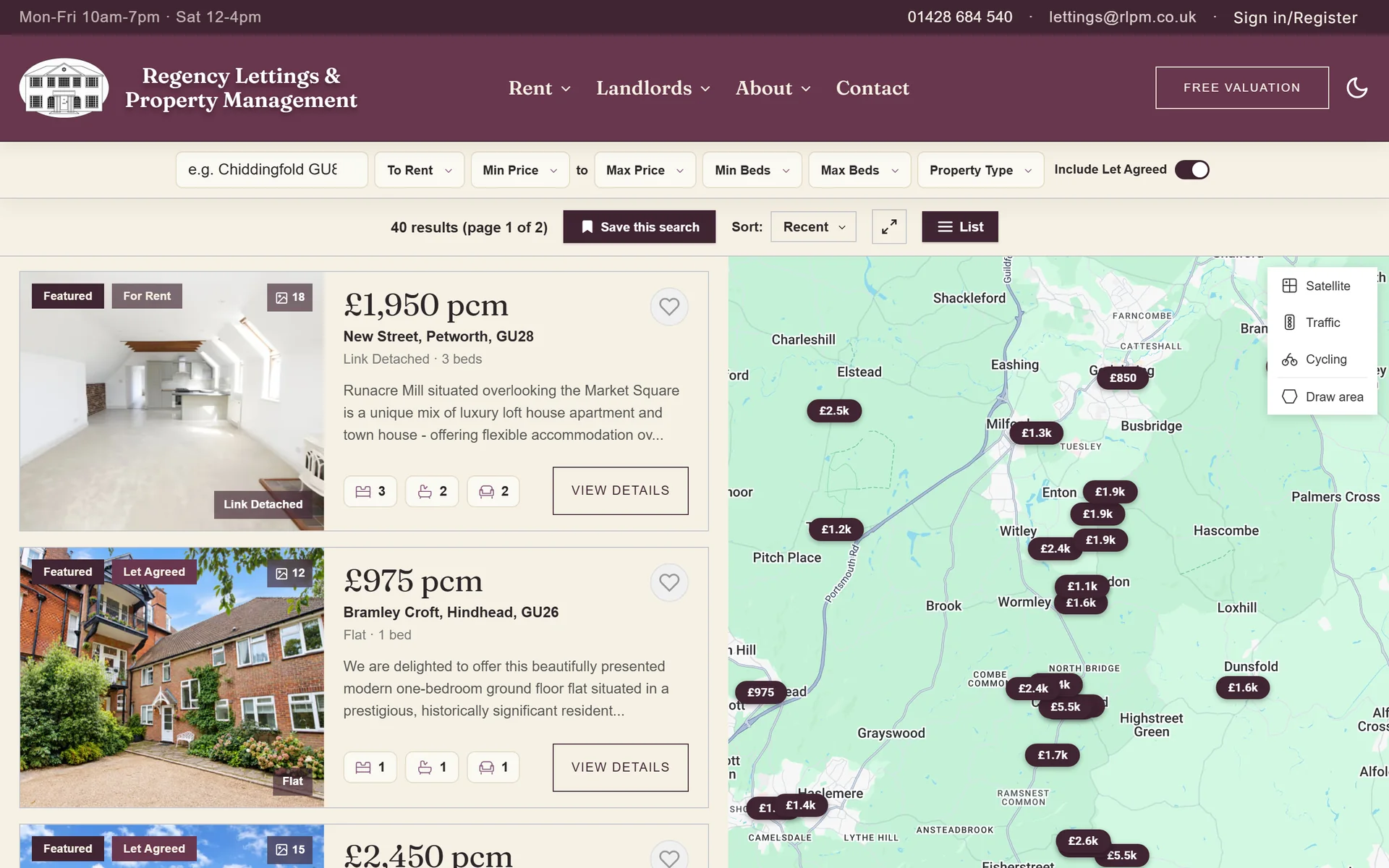Change sort order from Recent
This screenshot has width=1389, height=868.
point(813,227)
